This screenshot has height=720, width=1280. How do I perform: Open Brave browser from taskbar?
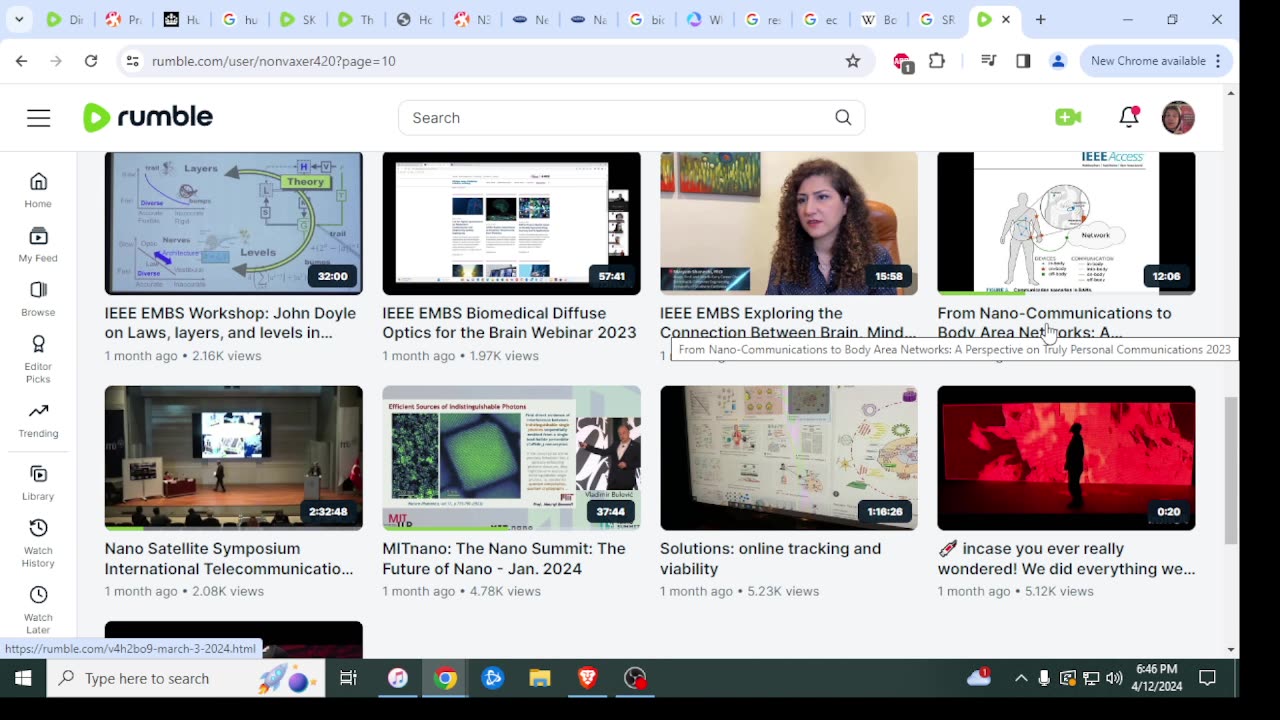click(587, 678)
